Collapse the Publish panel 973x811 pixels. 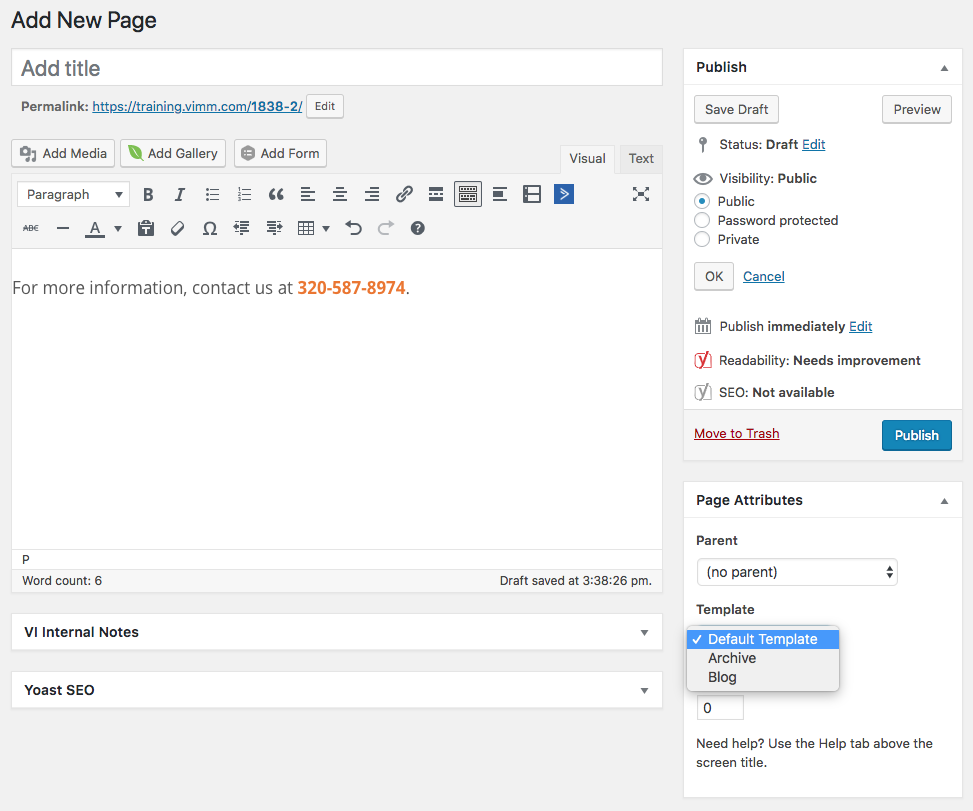tap(944, 68)
